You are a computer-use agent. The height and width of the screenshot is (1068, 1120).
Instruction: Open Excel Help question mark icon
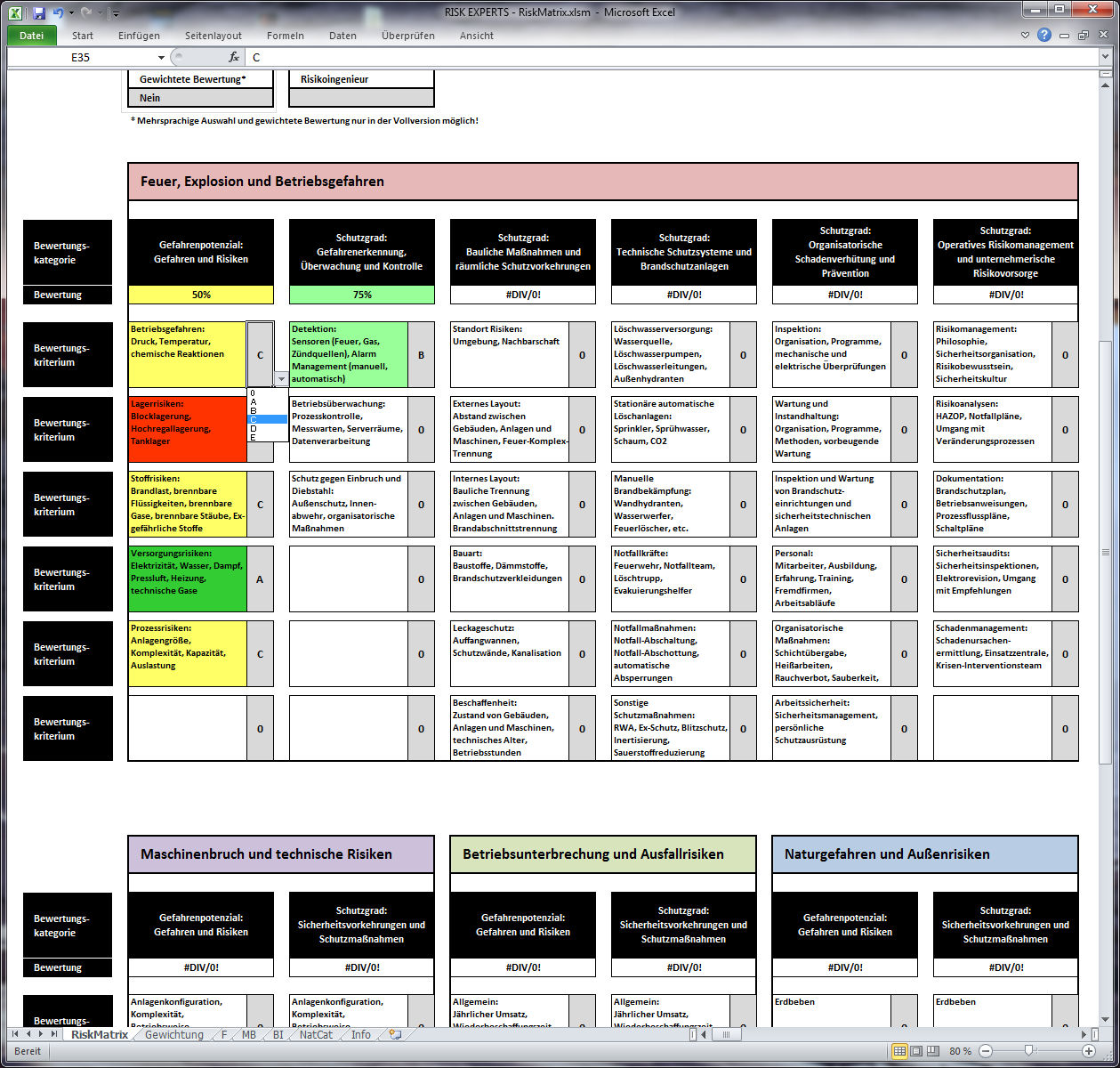click(x=1043, y=36)
